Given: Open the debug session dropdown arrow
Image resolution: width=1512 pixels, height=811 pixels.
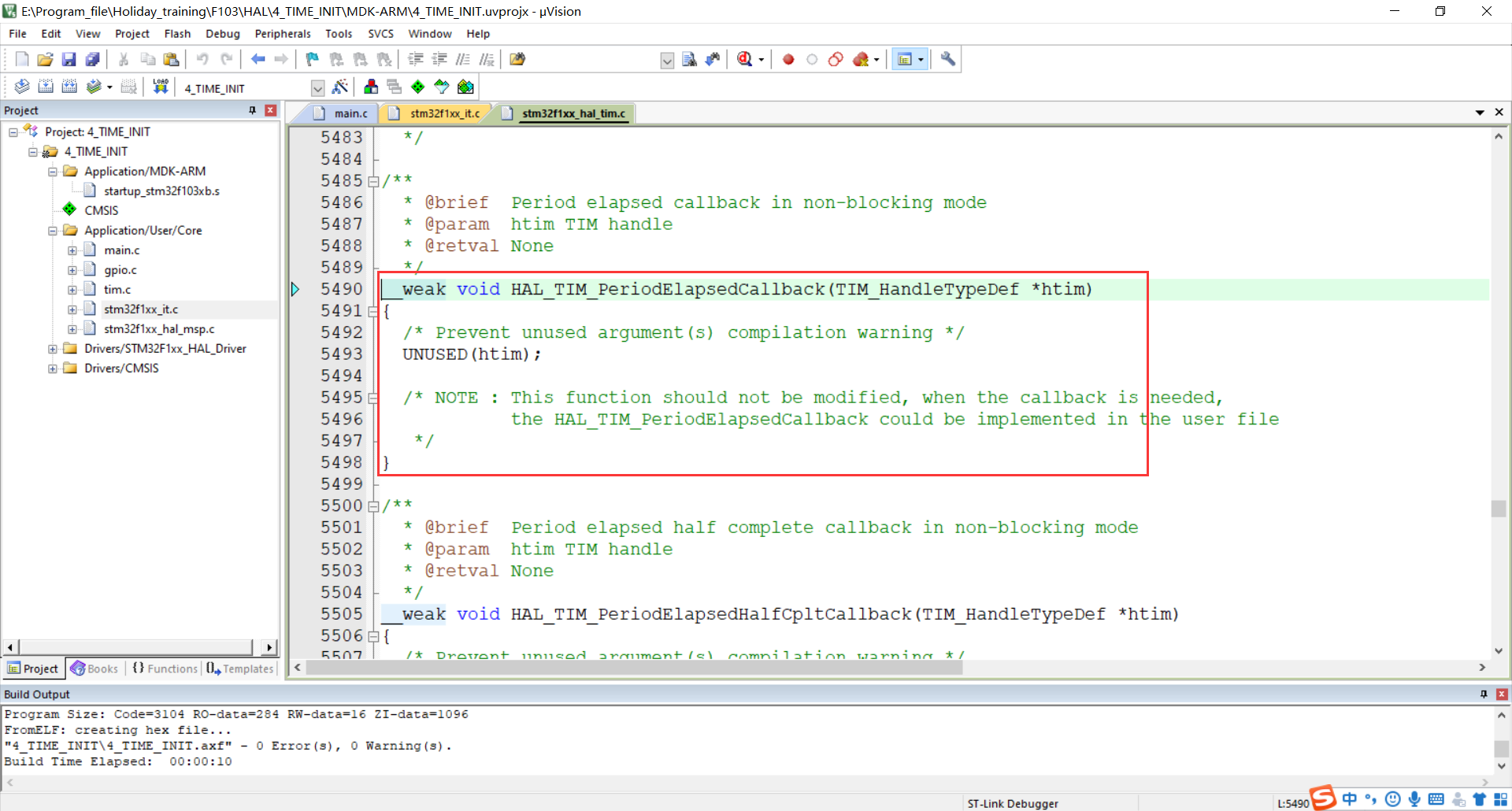Looking at the screenshot, I should (761, 60).
